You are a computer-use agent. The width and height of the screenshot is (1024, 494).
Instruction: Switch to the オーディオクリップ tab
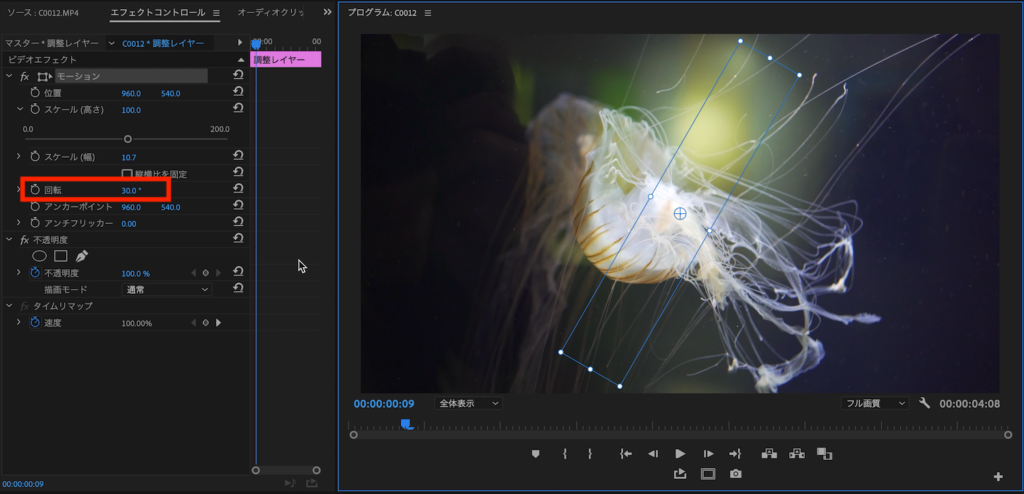(271, 13)
